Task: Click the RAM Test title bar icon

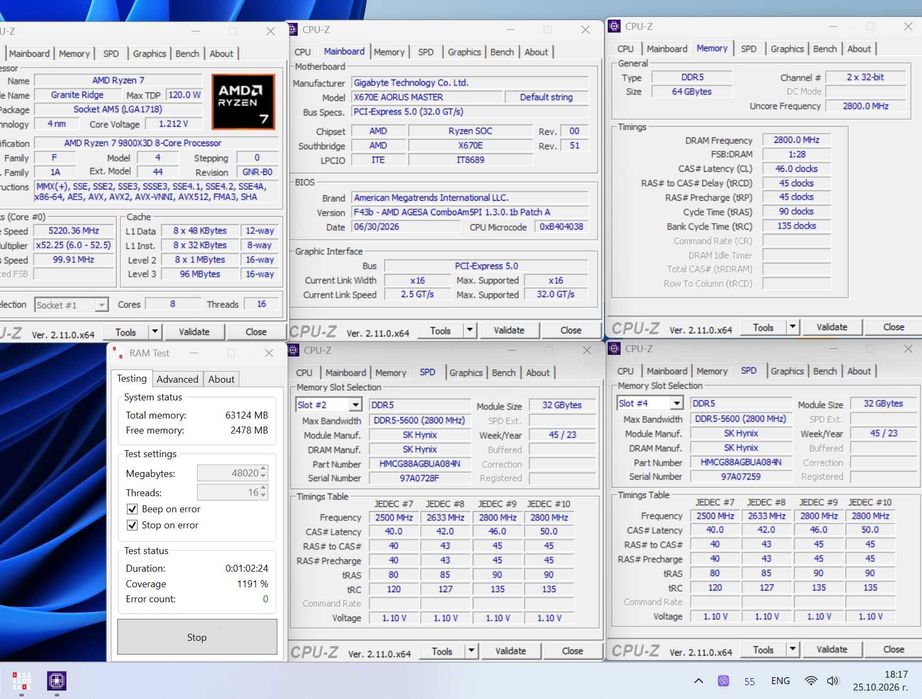Action: coord(117,353)
